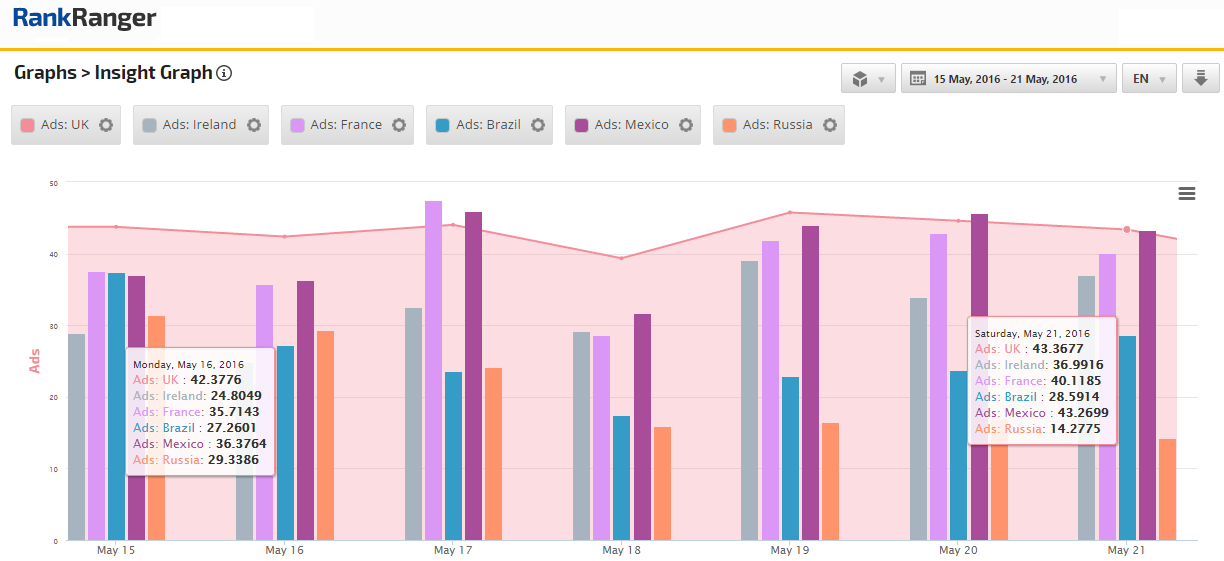Click the May 21 UK line data point
Viewport: 1224px width, 561px height.
coord(1127,230)
